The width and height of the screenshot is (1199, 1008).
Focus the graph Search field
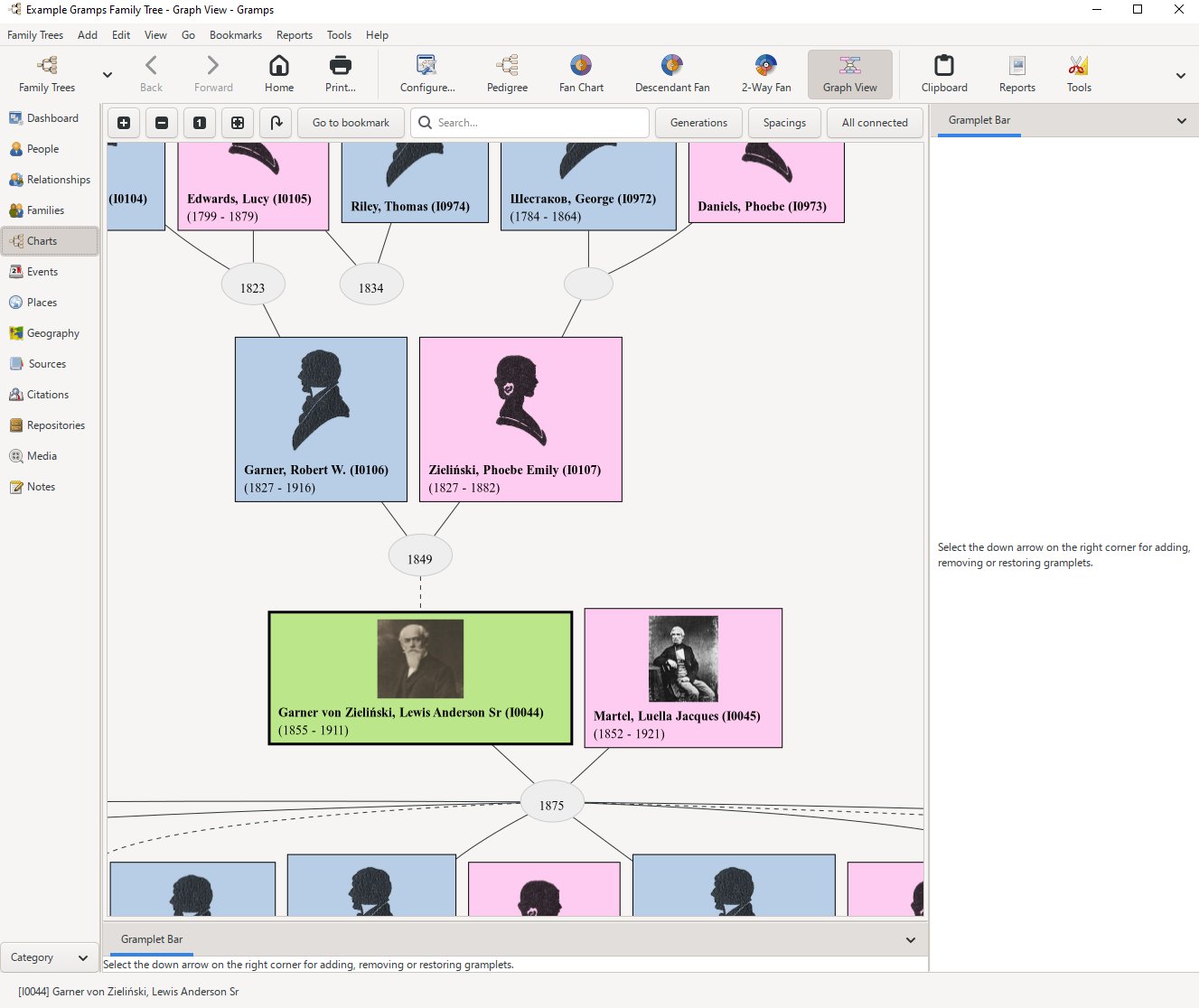click(x=529, y=123)
